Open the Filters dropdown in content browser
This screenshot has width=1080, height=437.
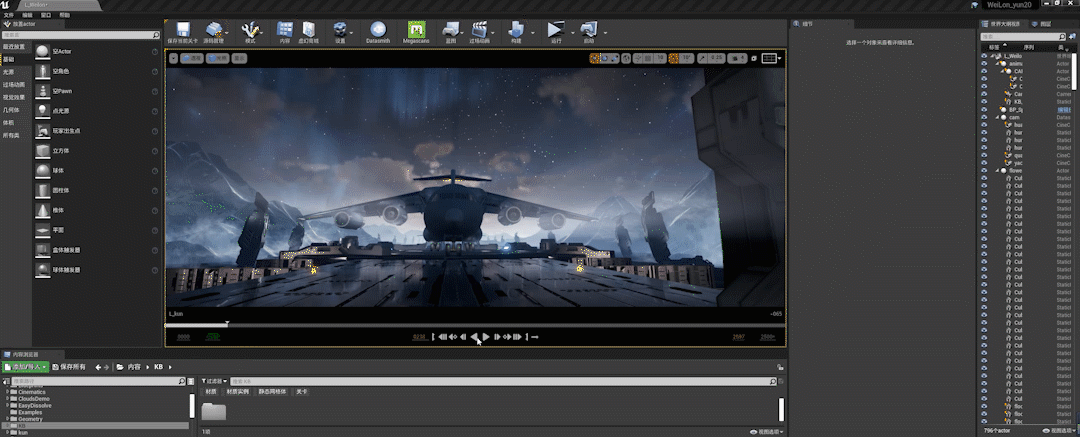click(214, 381)
